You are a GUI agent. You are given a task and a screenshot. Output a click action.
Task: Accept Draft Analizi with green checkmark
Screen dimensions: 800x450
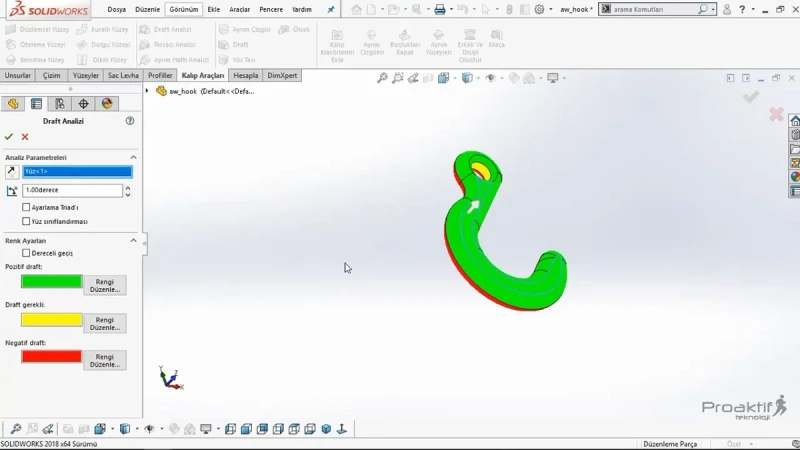pyautogui.click(x=9, y=137)
